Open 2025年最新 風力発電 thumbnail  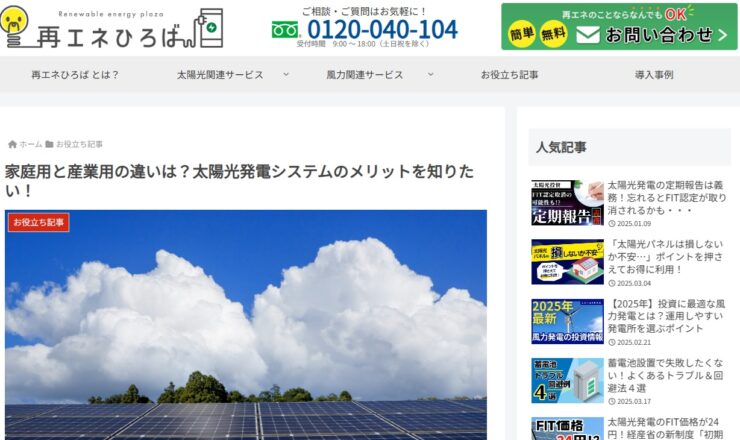(567, 321)
